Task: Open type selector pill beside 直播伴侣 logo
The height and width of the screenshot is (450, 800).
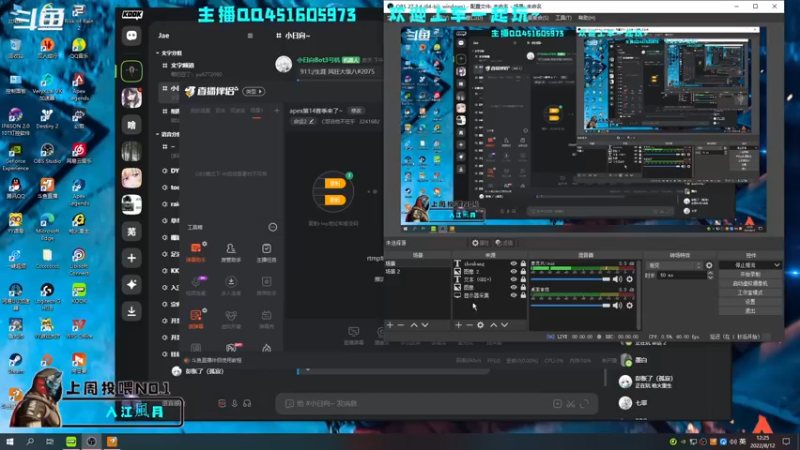Action: (254, 91)
